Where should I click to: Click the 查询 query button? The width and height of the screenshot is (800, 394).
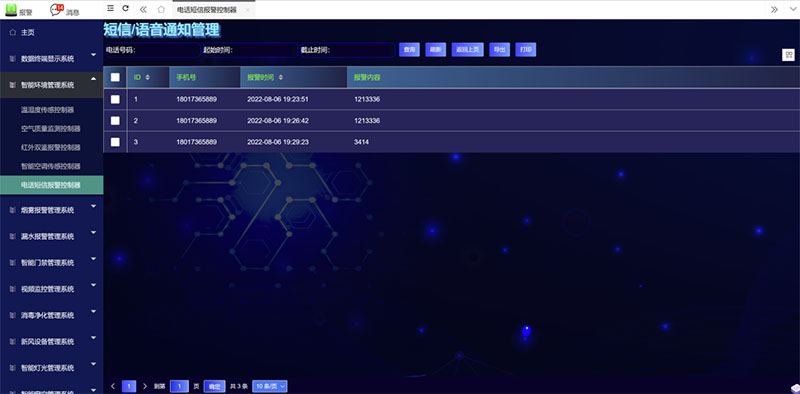pos(409,50)
